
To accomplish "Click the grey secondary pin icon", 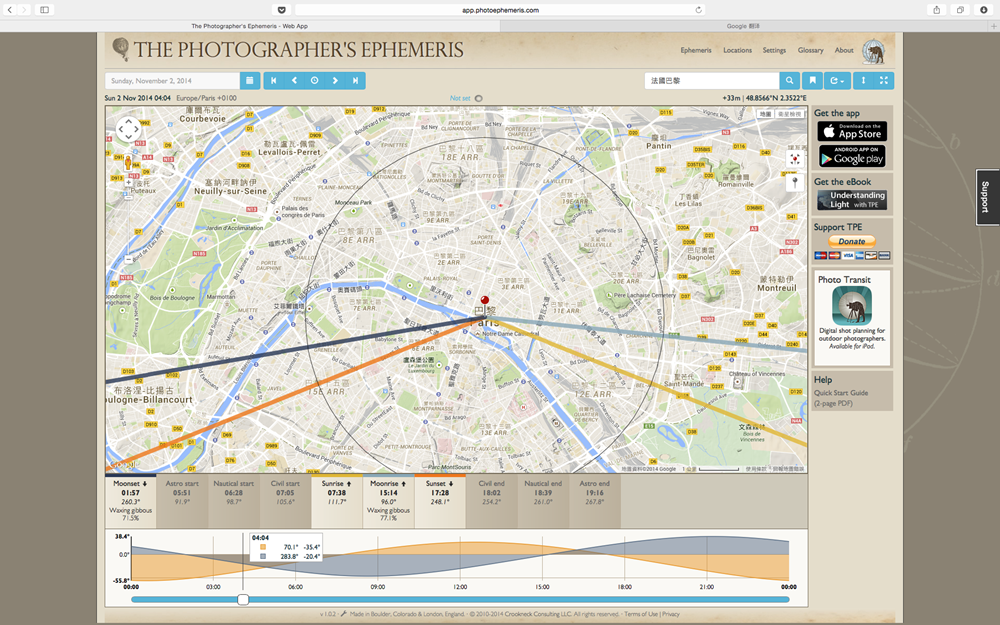I will tap(795, 183).
